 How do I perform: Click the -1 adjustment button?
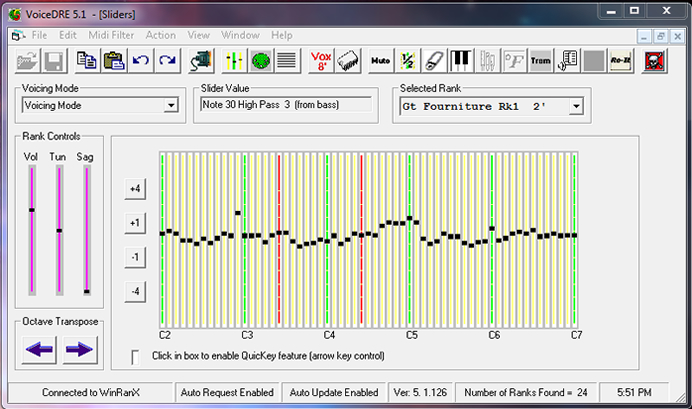[135, 257]
